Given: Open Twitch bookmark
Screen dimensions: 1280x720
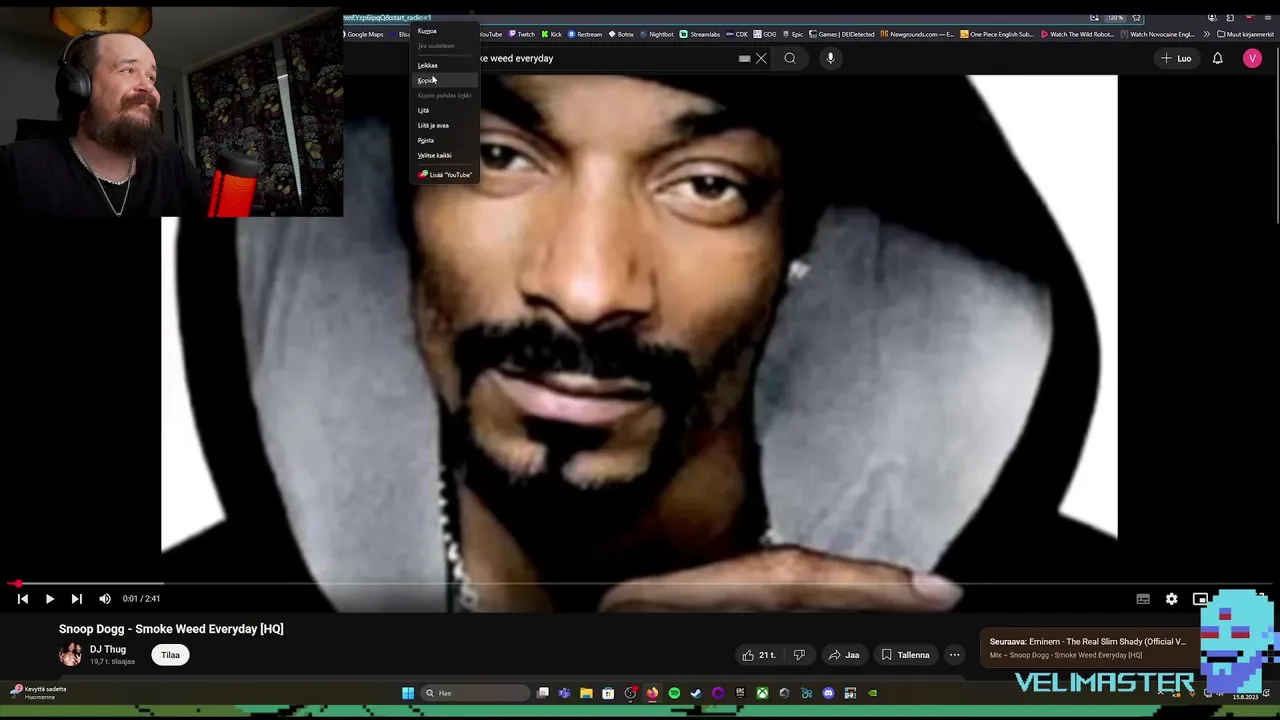Looking at the screenshot, I should [x=521, y=34].
